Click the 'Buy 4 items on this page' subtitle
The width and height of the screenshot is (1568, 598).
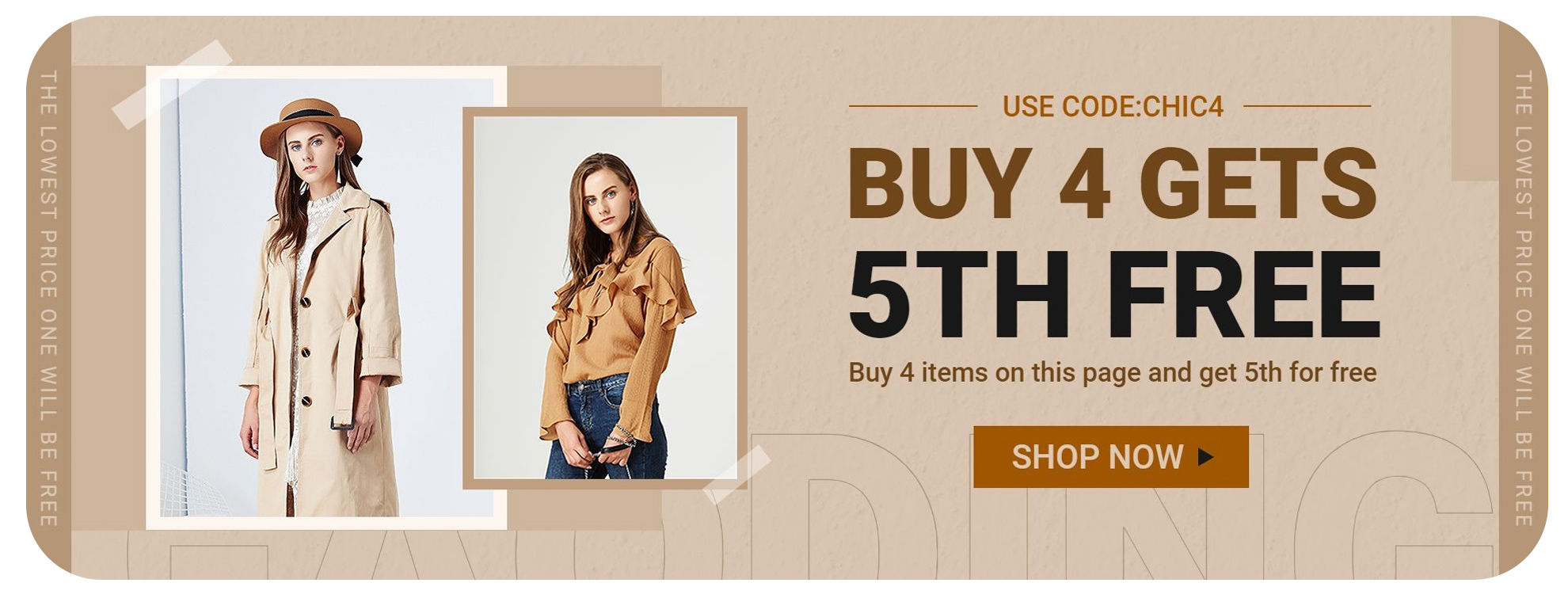click(1113, 372)
